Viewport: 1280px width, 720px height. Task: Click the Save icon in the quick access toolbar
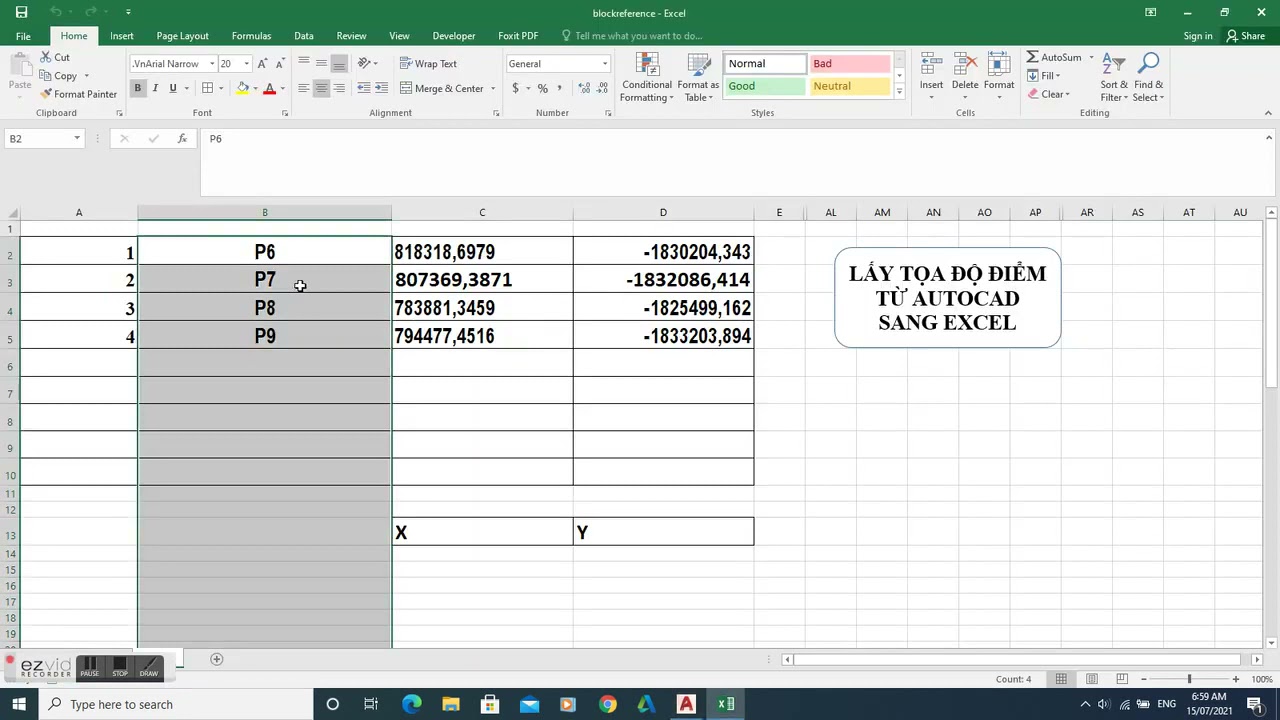[21, 12]
